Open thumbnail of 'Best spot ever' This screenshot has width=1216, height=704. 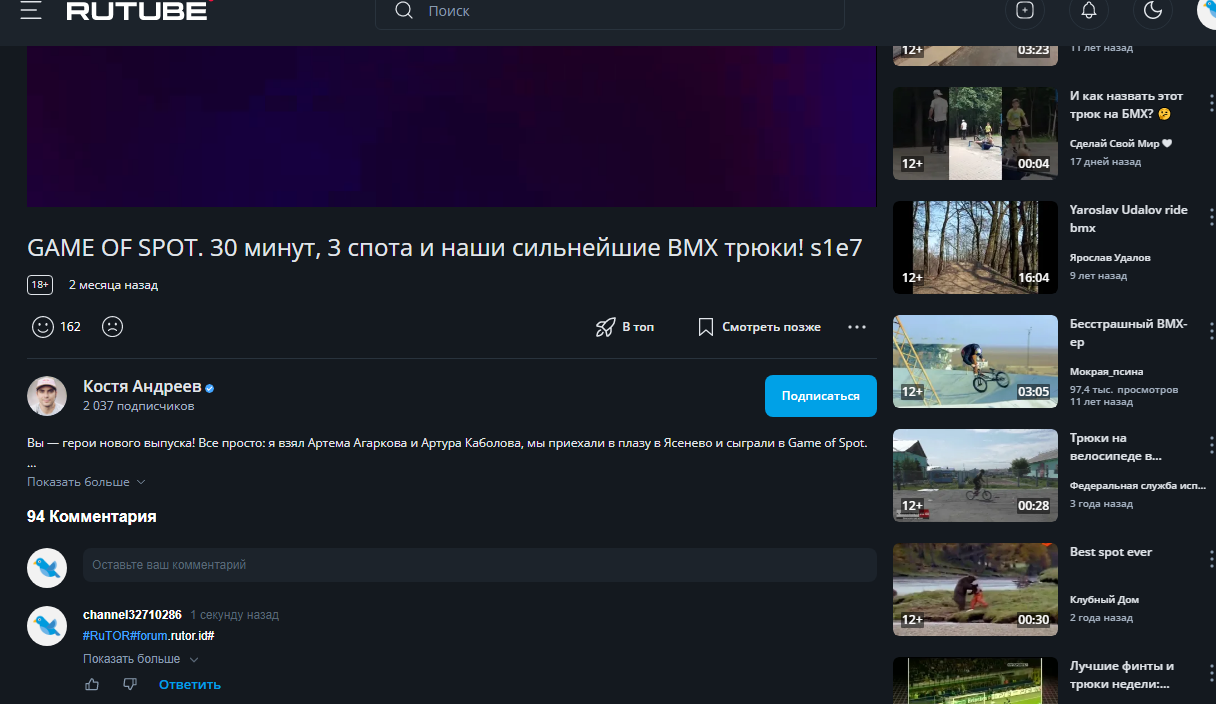coord(975,589)
